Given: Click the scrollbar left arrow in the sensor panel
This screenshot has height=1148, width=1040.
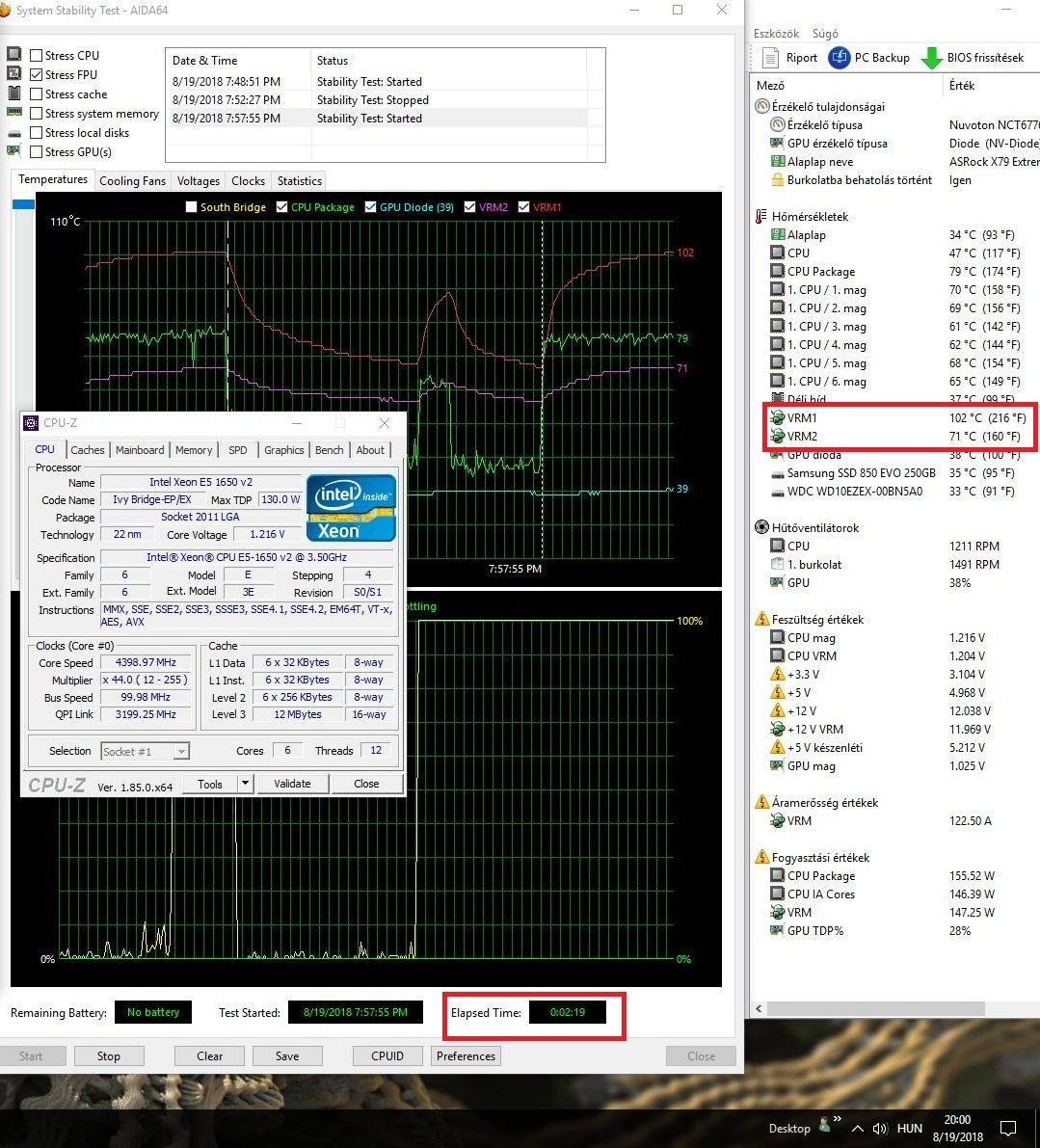Looking at the screenshot, I should tap(759, 1009).
